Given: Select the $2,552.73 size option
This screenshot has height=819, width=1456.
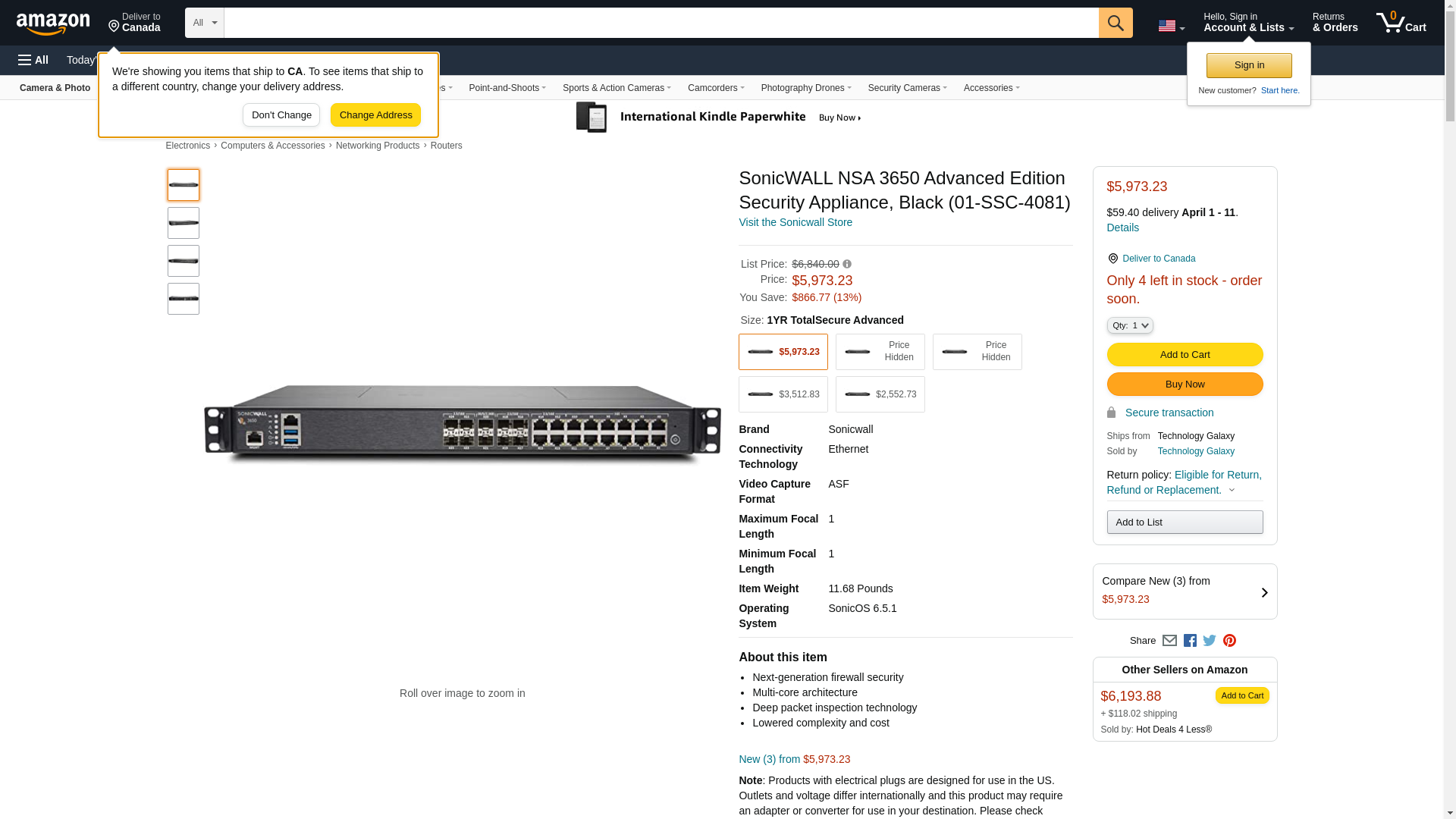Looking at the screenshot, I should point(880,394).
